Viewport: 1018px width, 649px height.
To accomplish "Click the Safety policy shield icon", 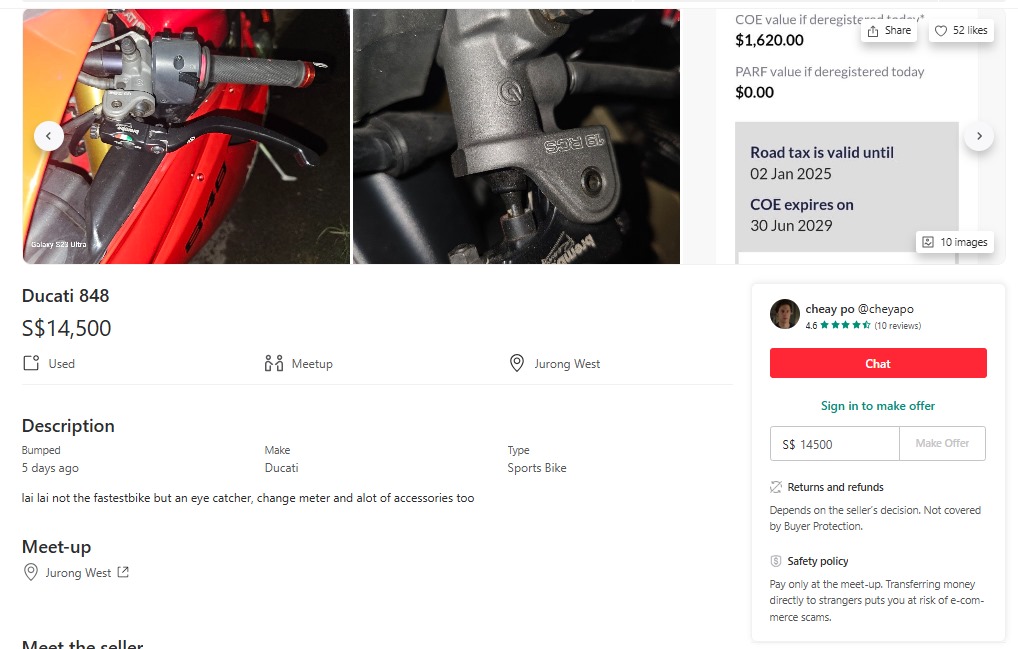I will [x=776, y=561].
